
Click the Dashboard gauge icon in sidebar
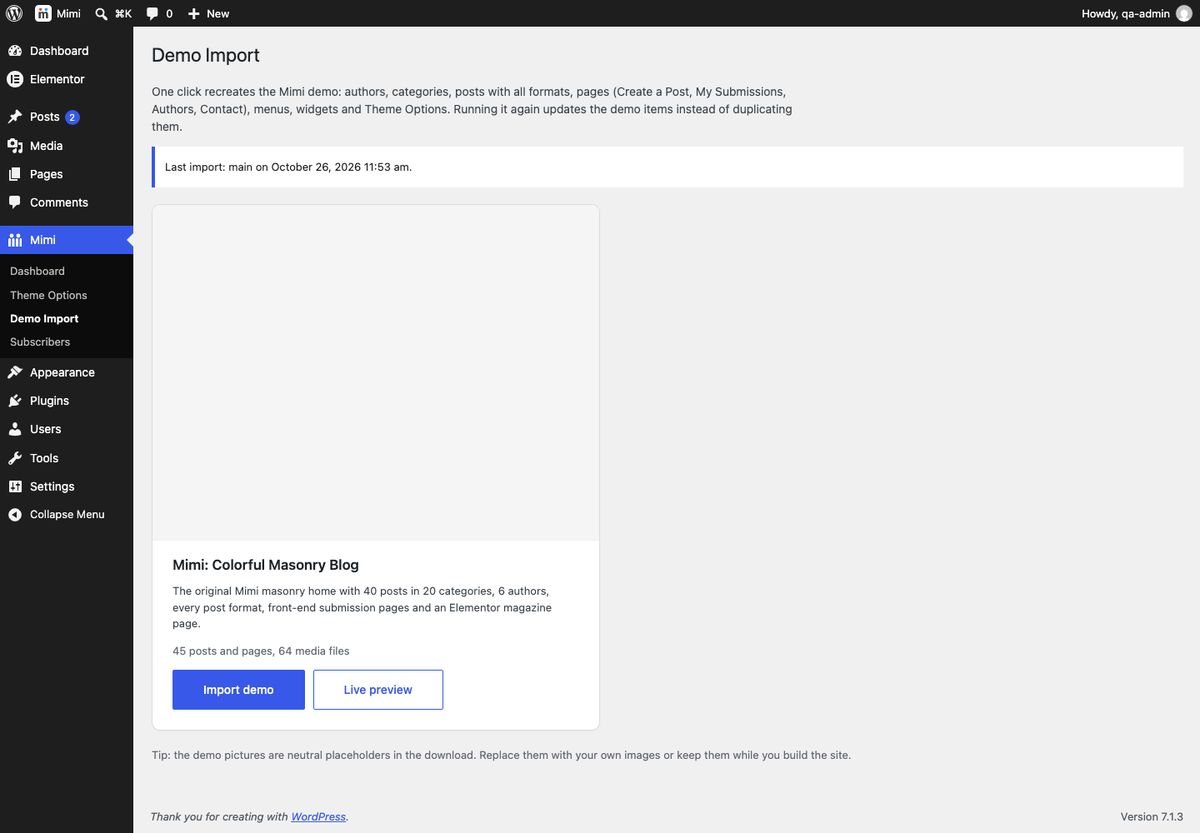click(15, 51)
